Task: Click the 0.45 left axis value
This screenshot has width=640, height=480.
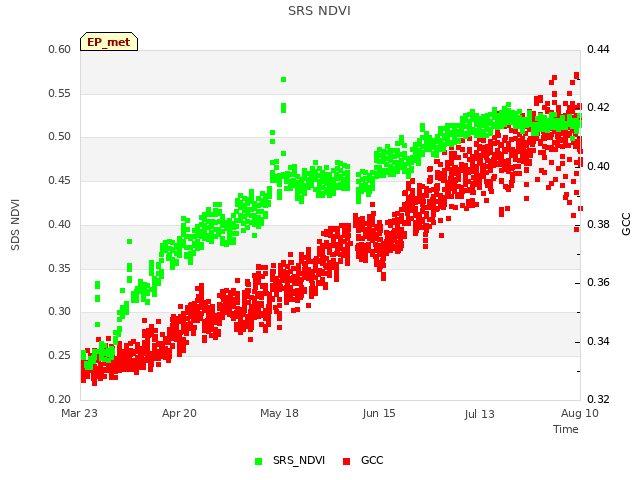Action: point(60,180)
